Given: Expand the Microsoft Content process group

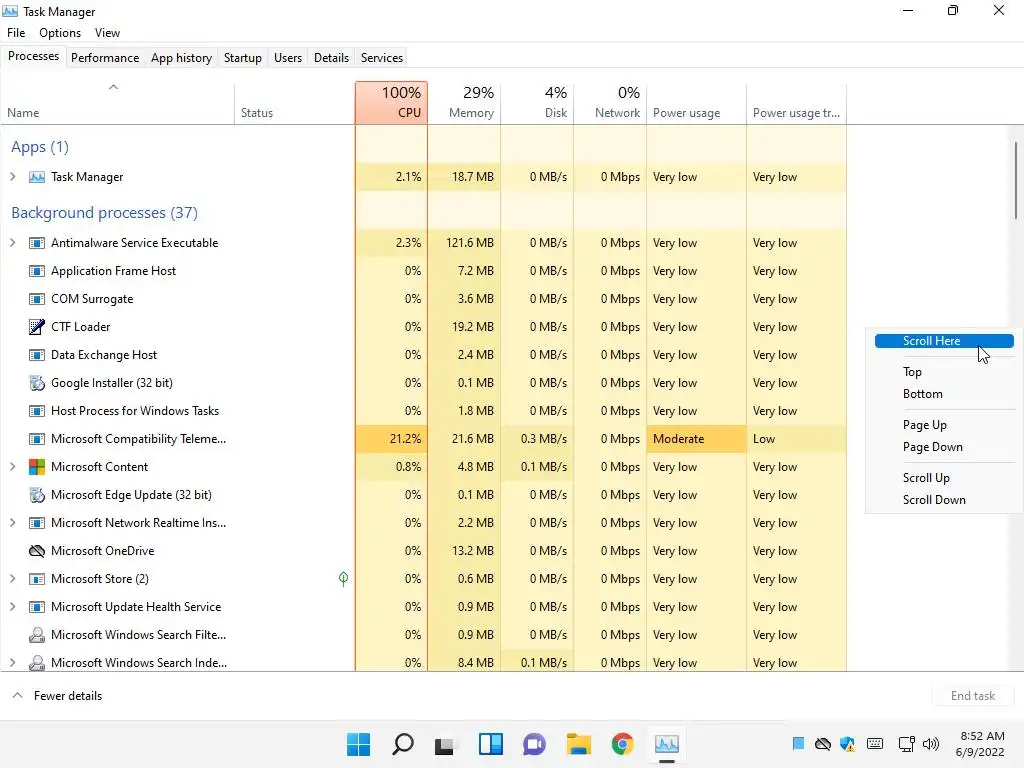Looking at the screenshot, I should [12, 467].
